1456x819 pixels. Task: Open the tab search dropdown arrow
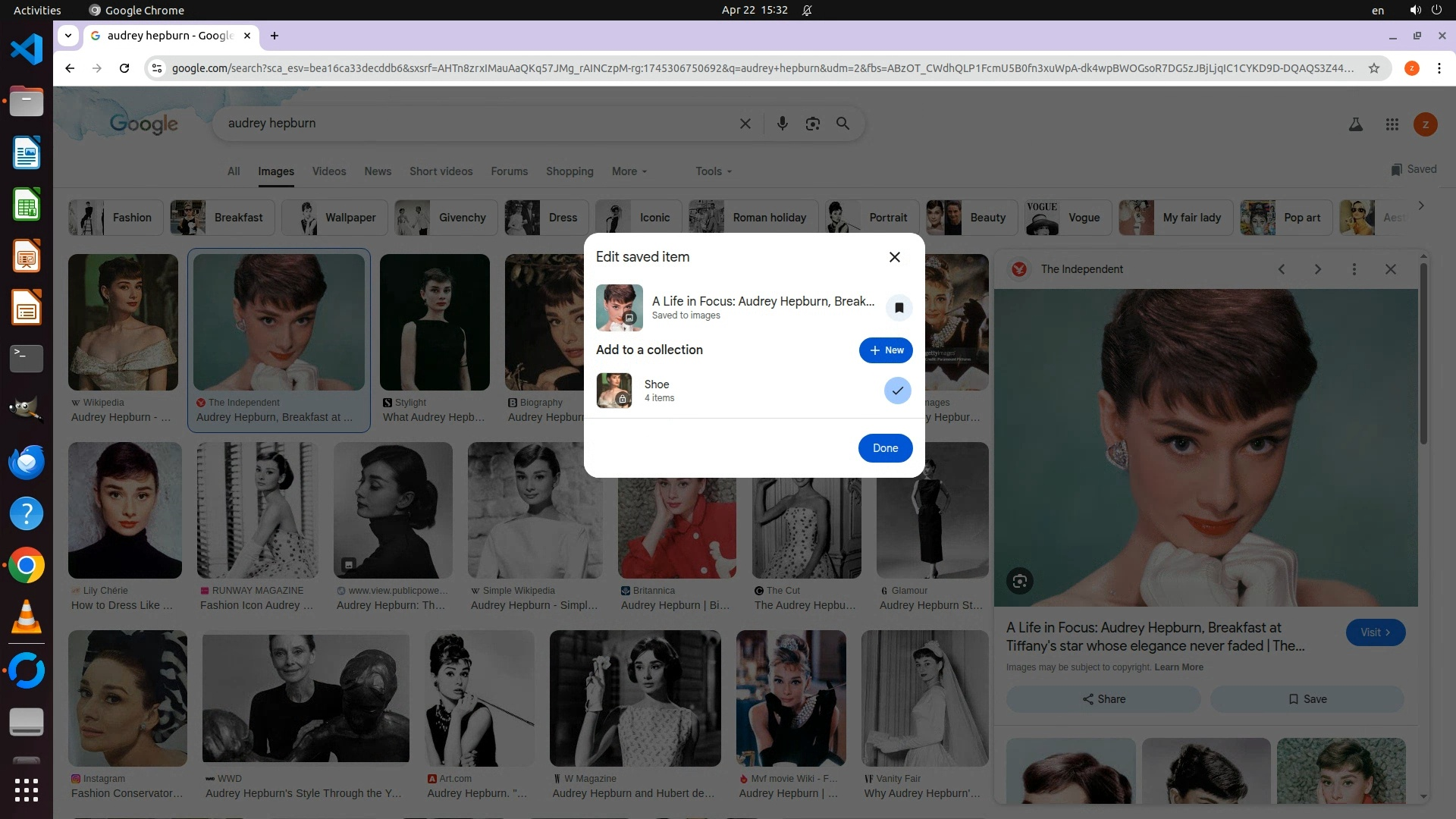point(68,36)
